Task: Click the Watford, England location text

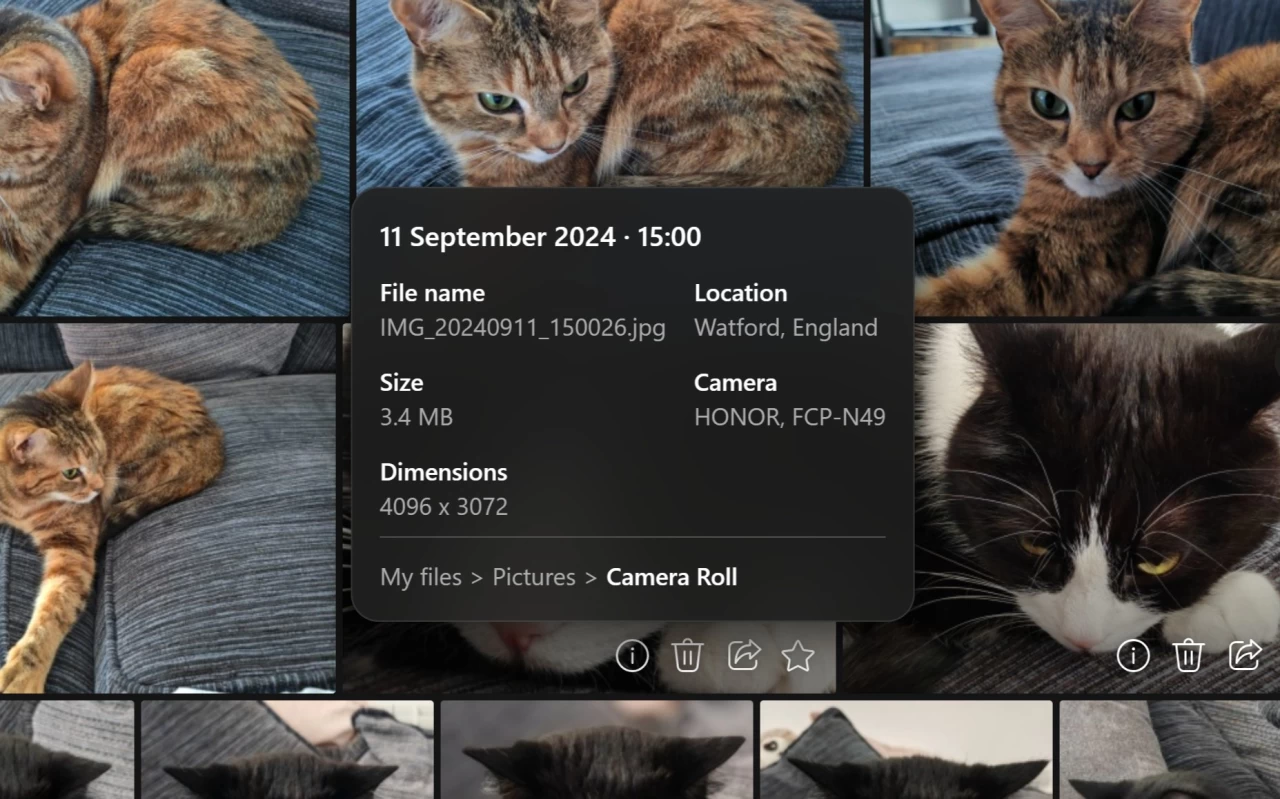Action: coord(785,327)
